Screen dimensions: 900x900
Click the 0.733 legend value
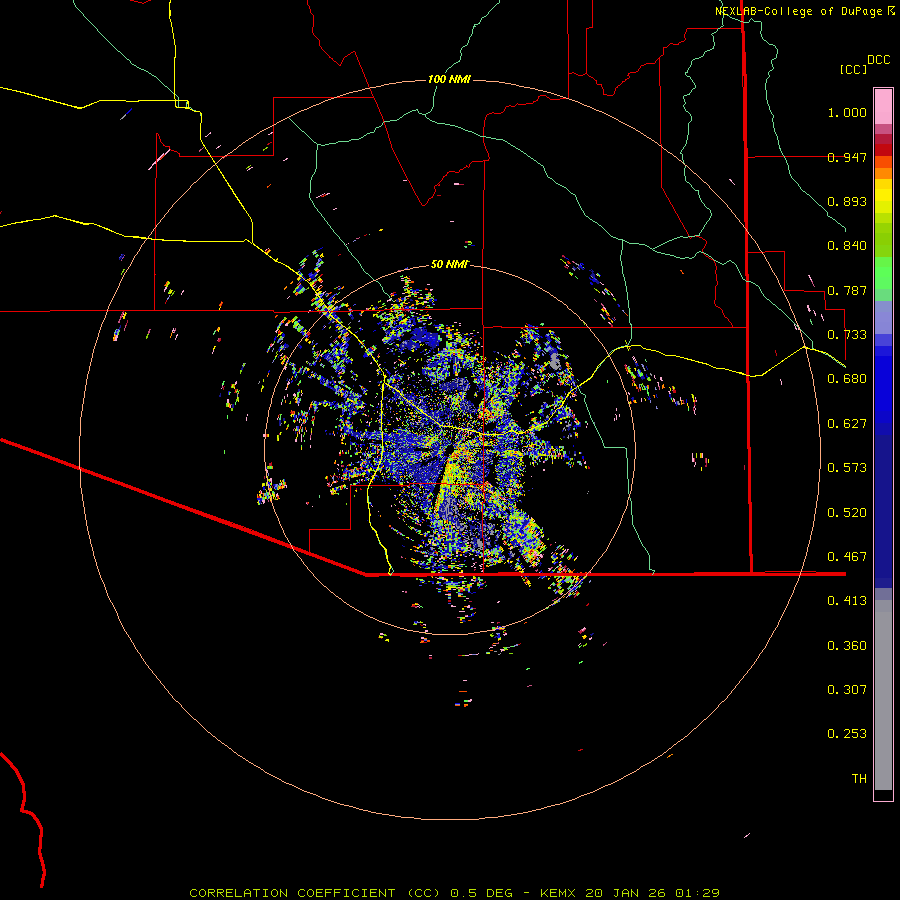pos(847,335)
